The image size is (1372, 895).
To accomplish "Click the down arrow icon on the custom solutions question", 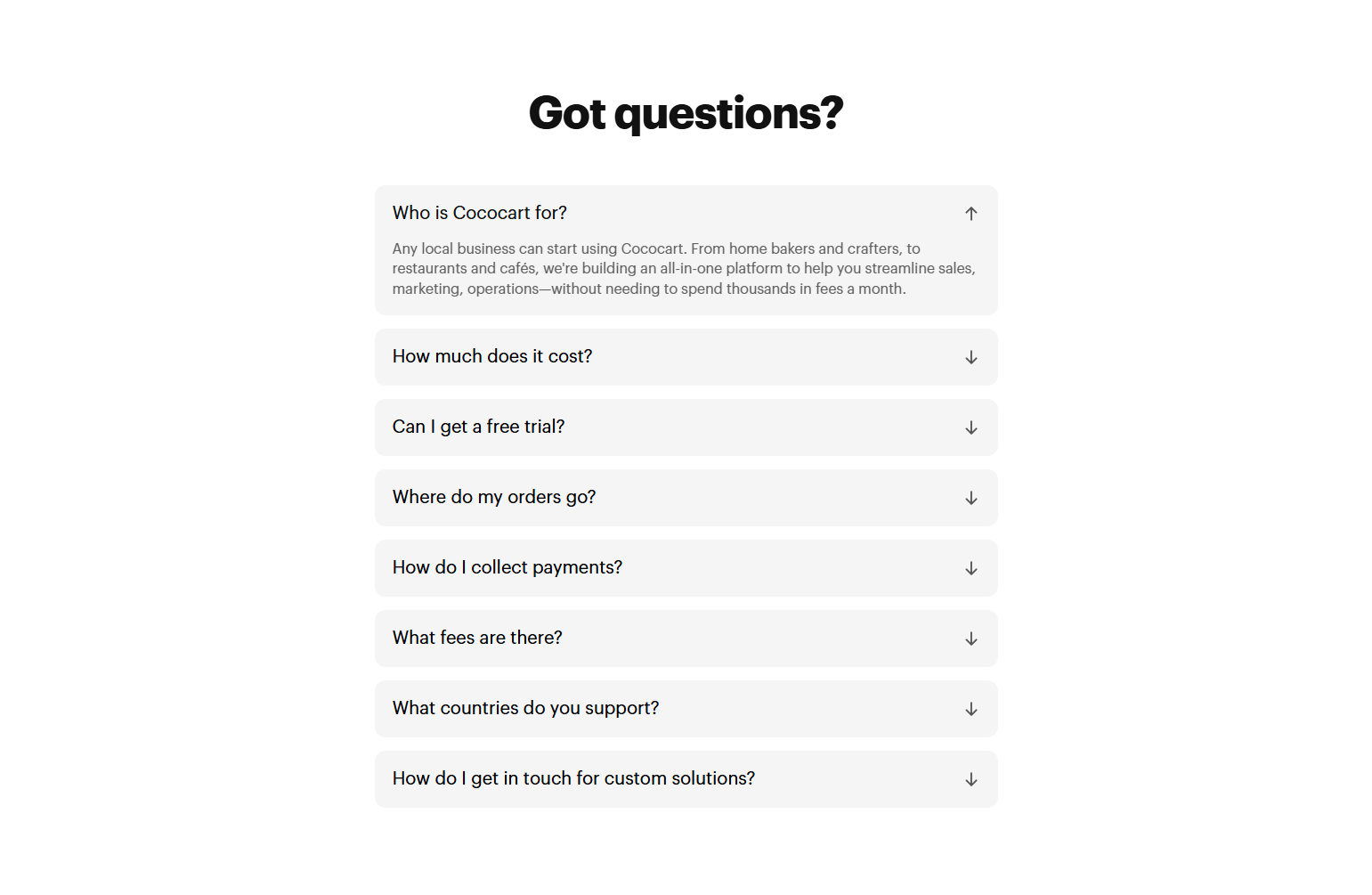I will pos(970,779).
